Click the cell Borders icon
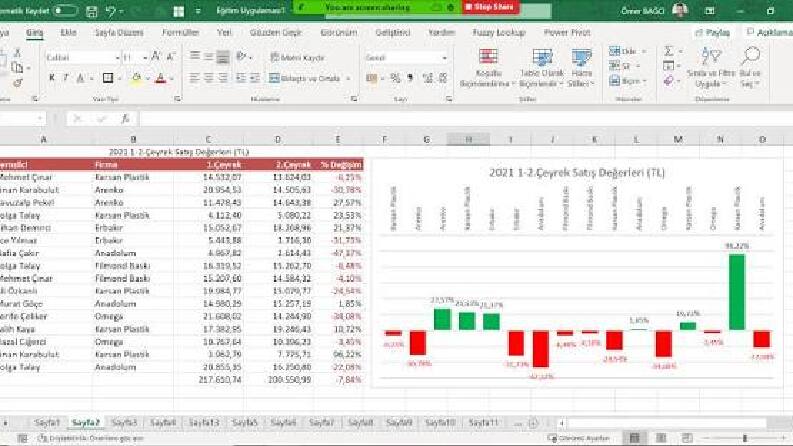Image resolution: width=793 pixels, height=446 pixels. (108, 78)
